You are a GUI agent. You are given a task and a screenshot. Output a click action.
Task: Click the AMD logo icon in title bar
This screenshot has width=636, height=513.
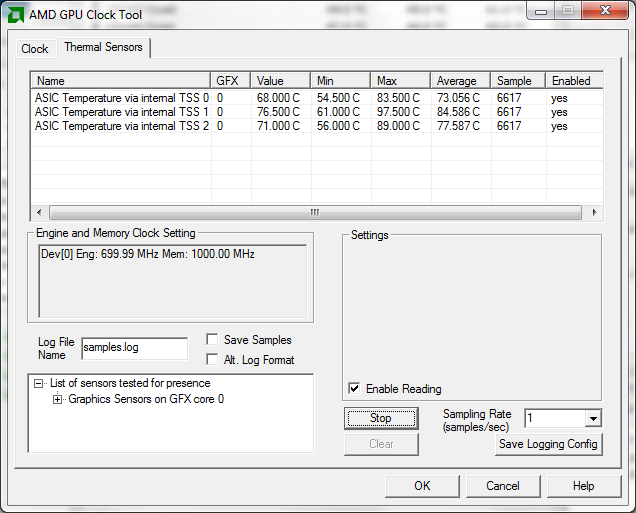pos(15,15)
